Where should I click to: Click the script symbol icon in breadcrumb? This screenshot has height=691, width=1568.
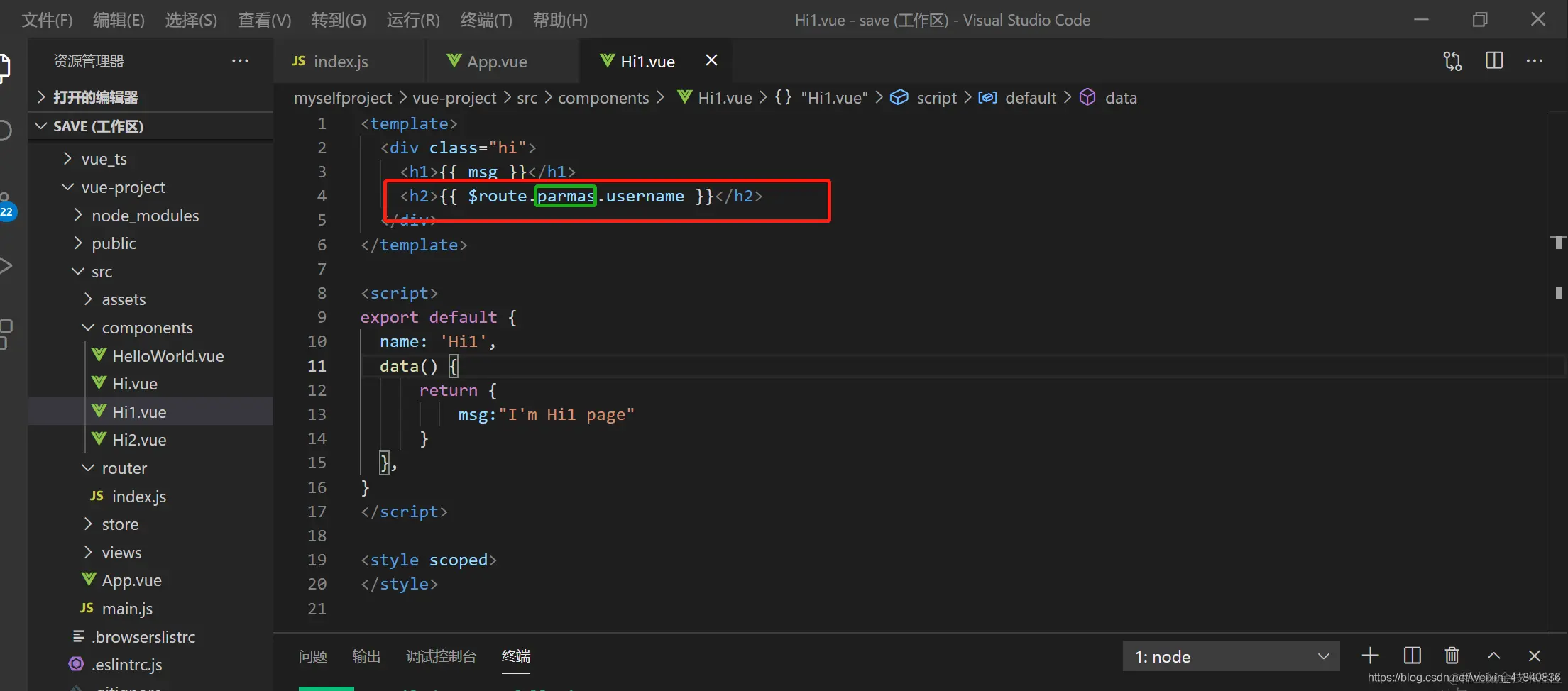click(x=899, y=97)
